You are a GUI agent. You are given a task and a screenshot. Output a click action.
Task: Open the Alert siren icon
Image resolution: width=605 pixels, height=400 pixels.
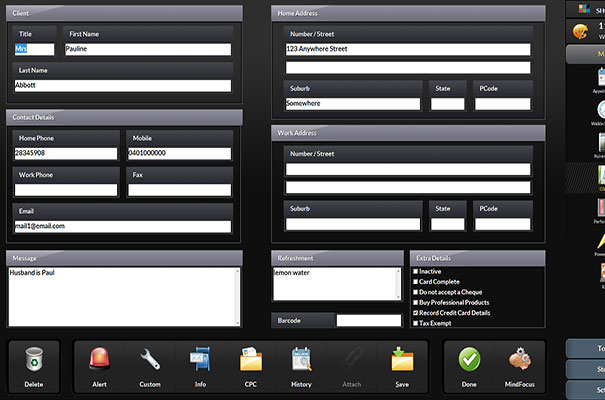click(x=99, y=360)
